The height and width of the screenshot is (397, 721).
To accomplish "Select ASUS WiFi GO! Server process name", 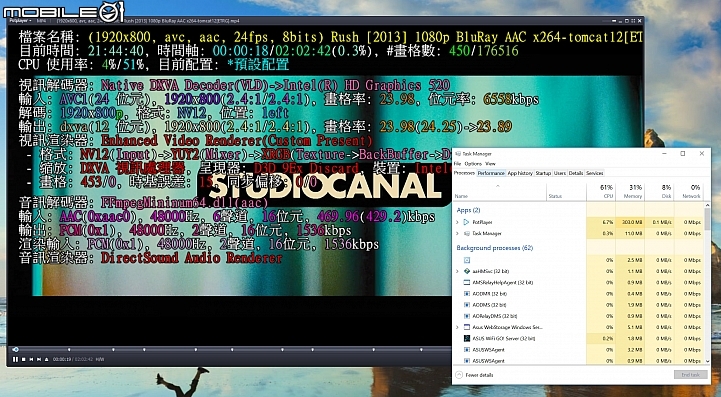I will [504, 339].
